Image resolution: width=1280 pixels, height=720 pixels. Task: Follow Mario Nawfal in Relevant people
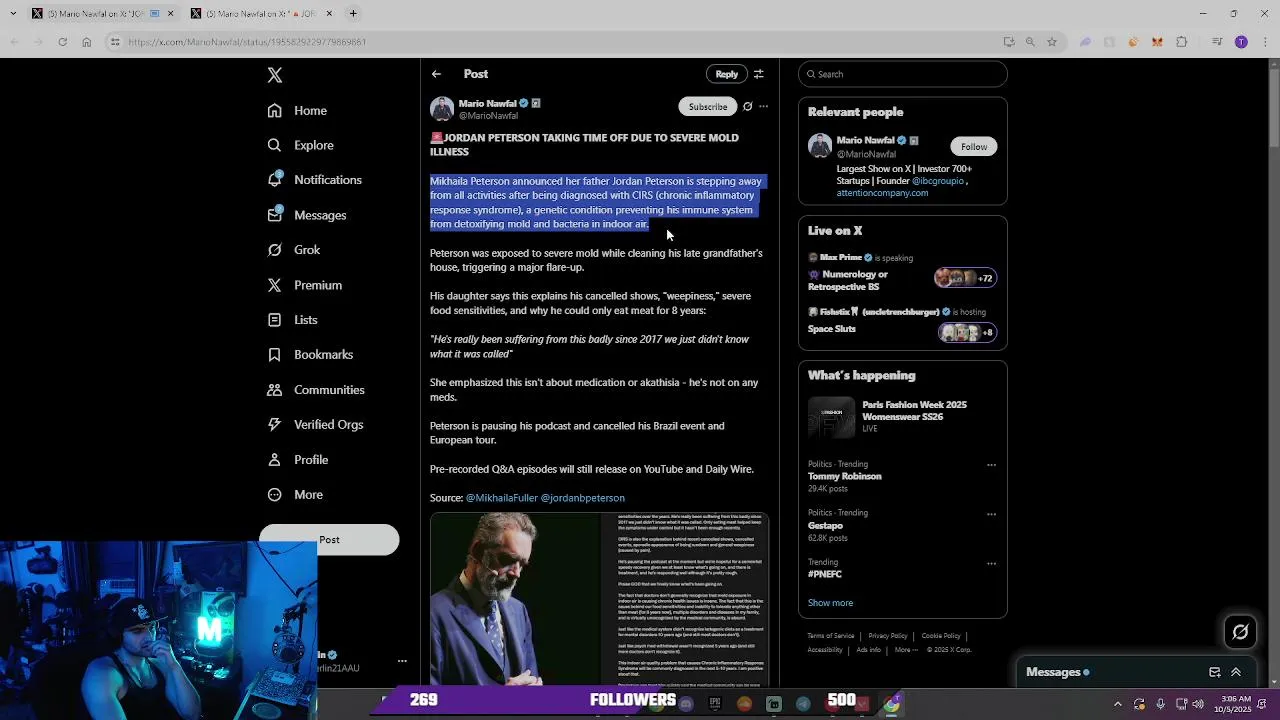point(973,147)
